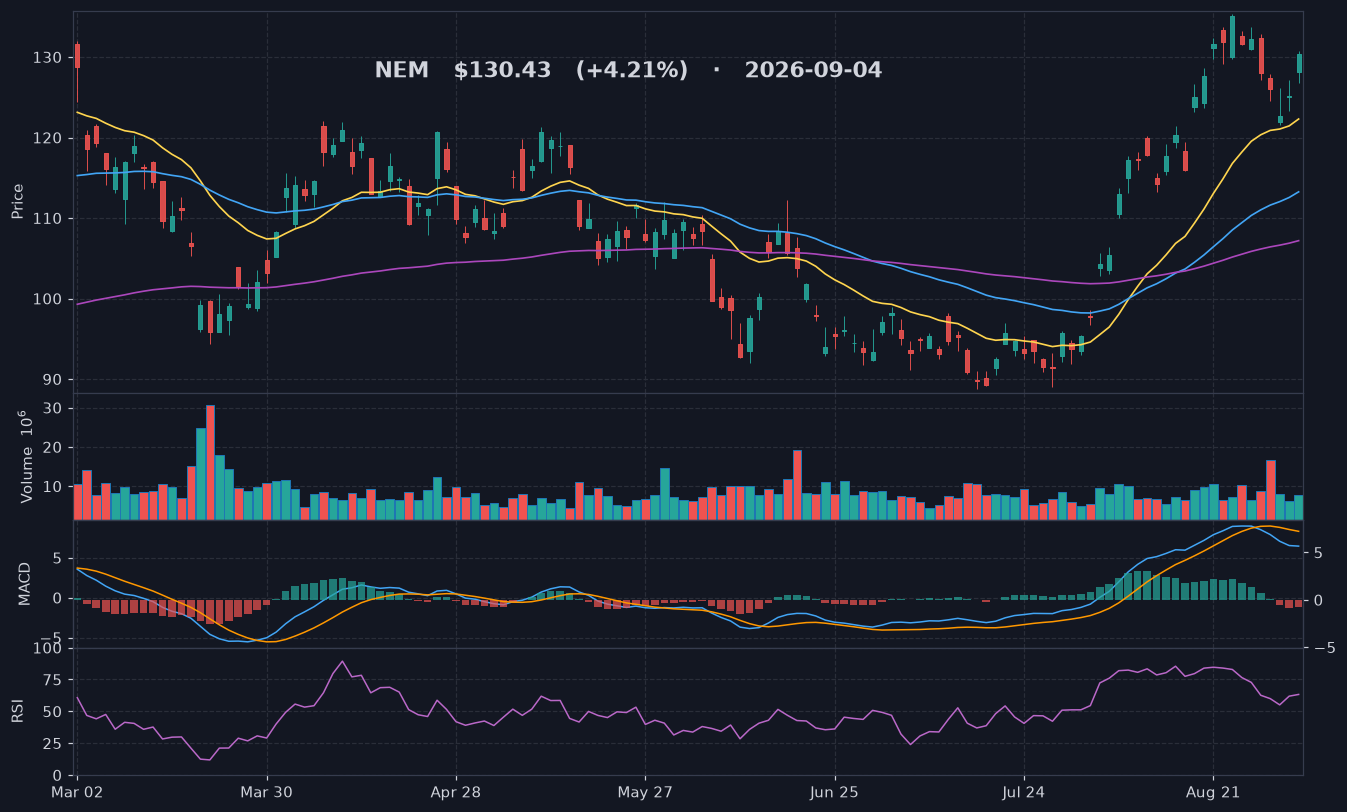
Task: Click the Price axis label
Action: (x=18, y=201)
